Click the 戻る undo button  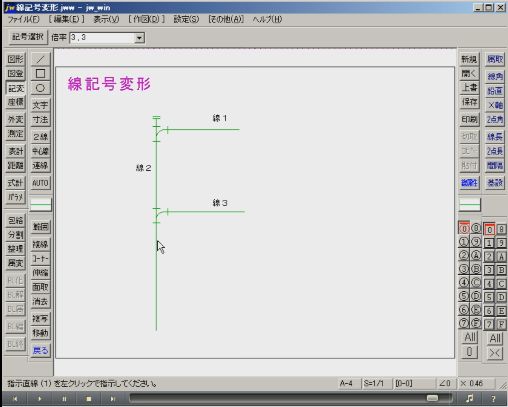tap(40, 350)
